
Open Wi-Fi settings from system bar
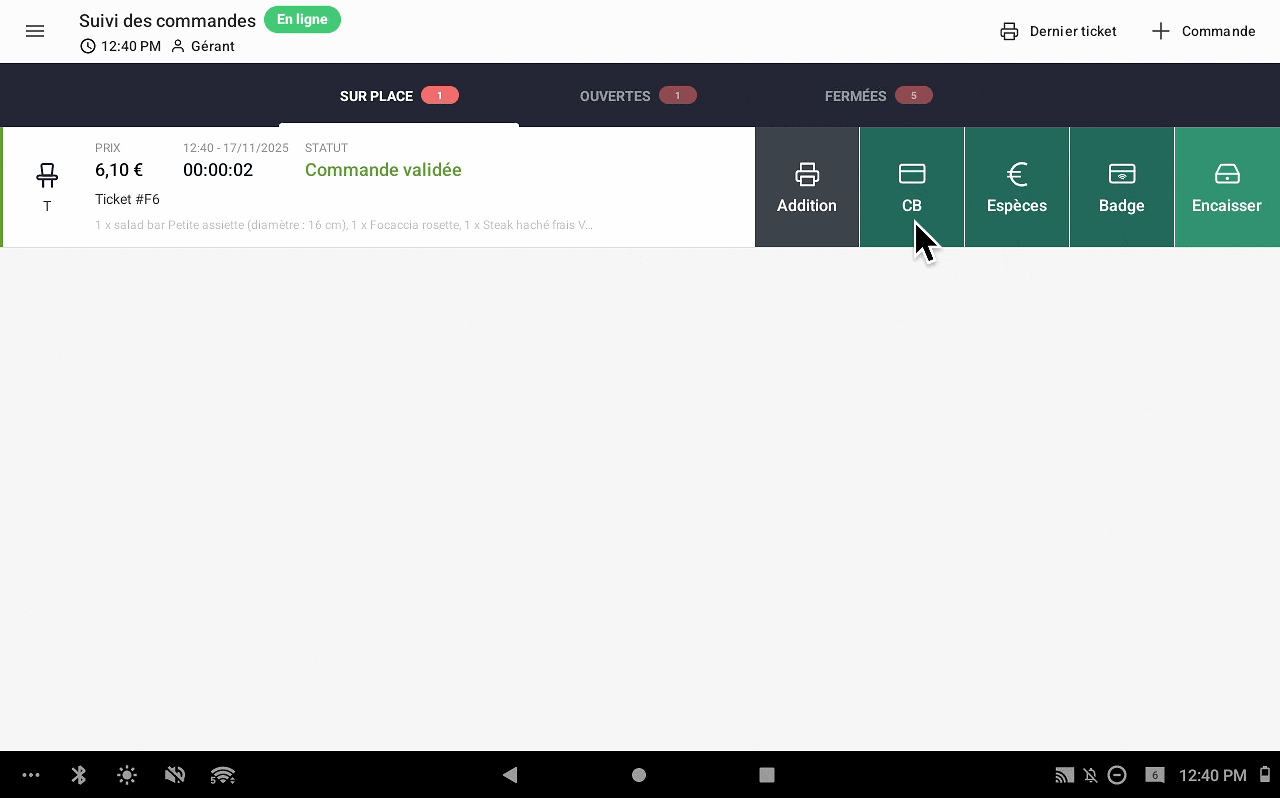(223, 775)
